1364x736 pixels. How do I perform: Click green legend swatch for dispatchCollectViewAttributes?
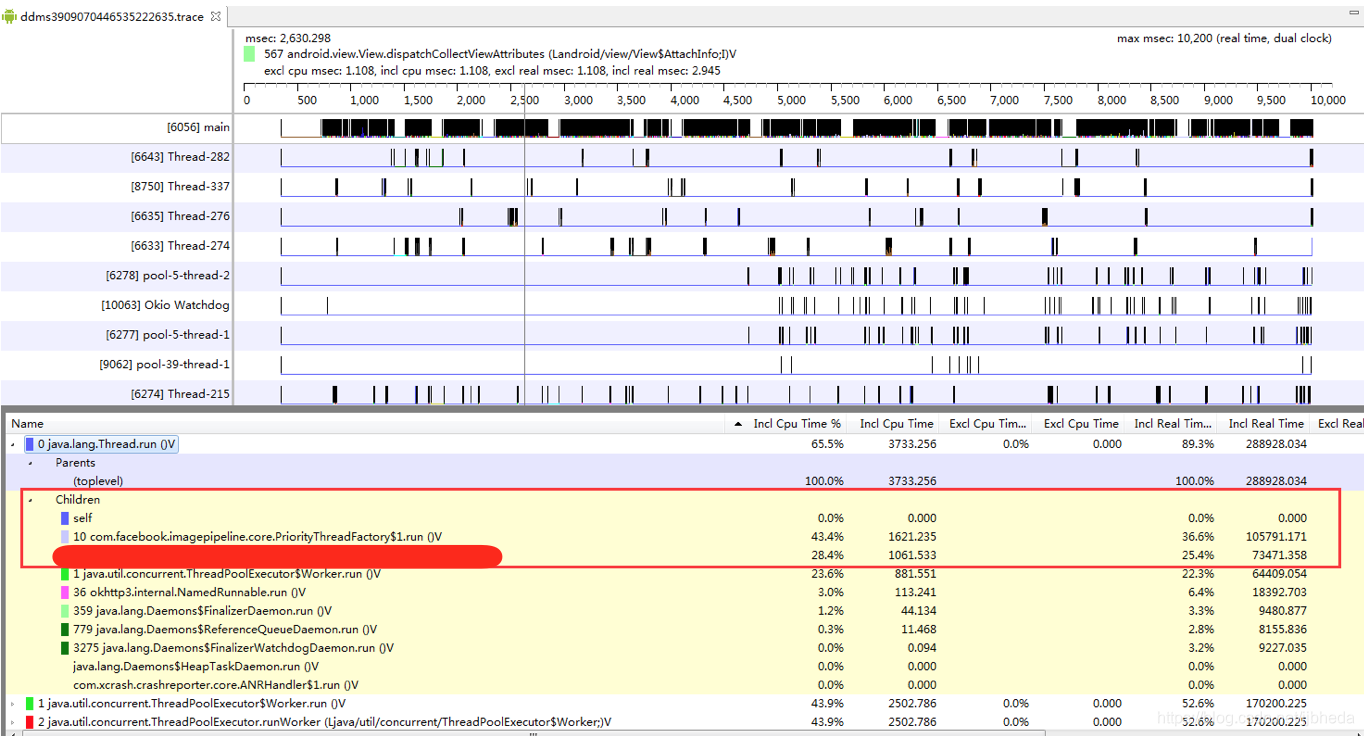pos(251,54)
